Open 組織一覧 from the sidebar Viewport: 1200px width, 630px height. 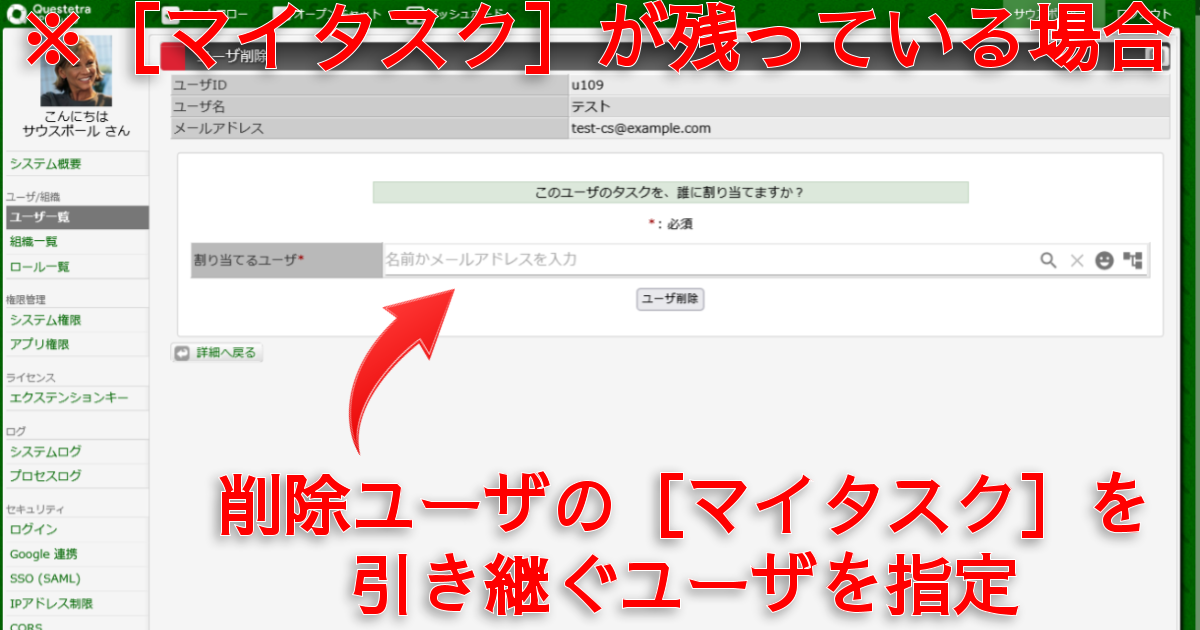tap(34, 242)
